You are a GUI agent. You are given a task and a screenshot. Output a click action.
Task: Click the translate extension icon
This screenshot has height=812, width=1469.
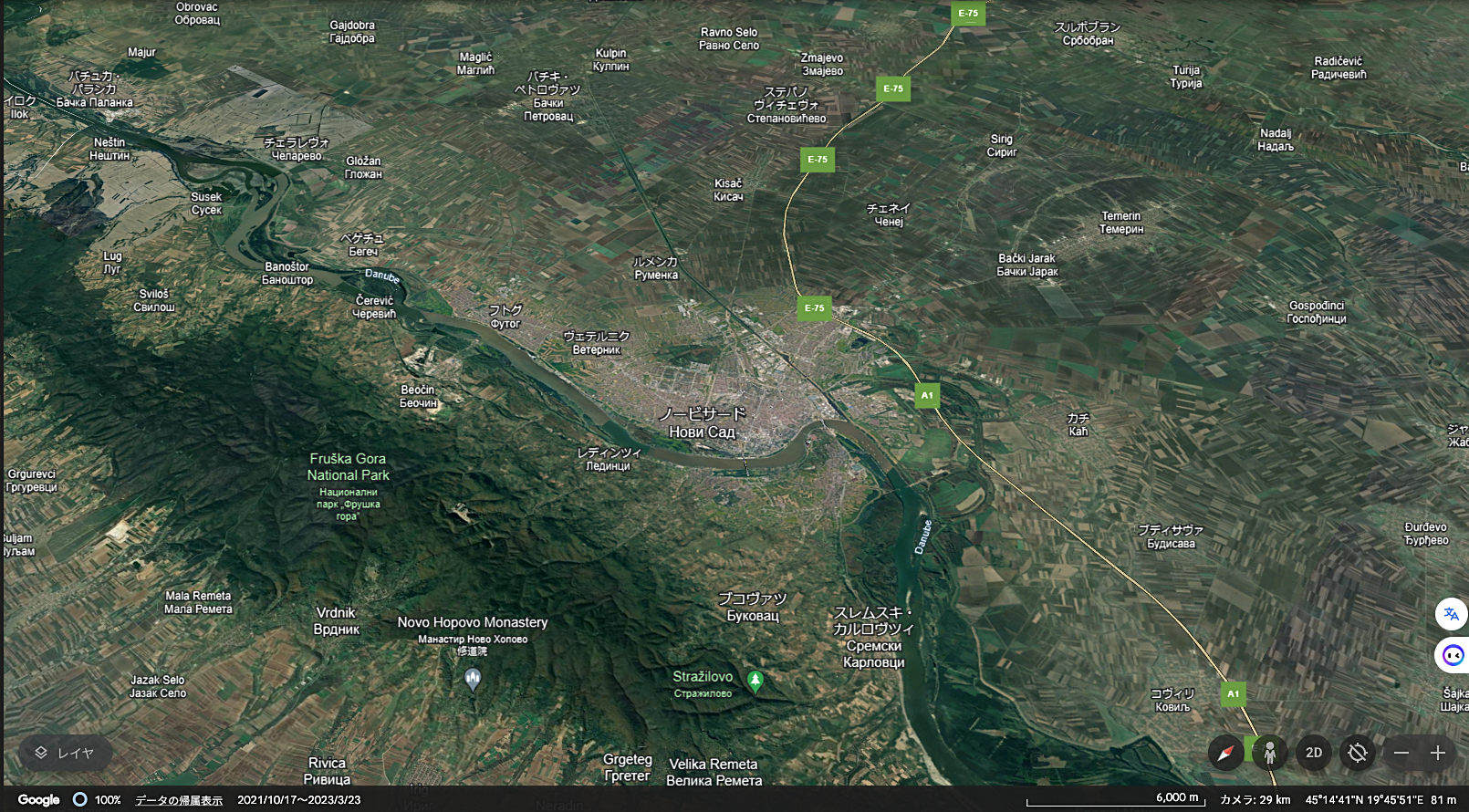[x=1451, y=614]
